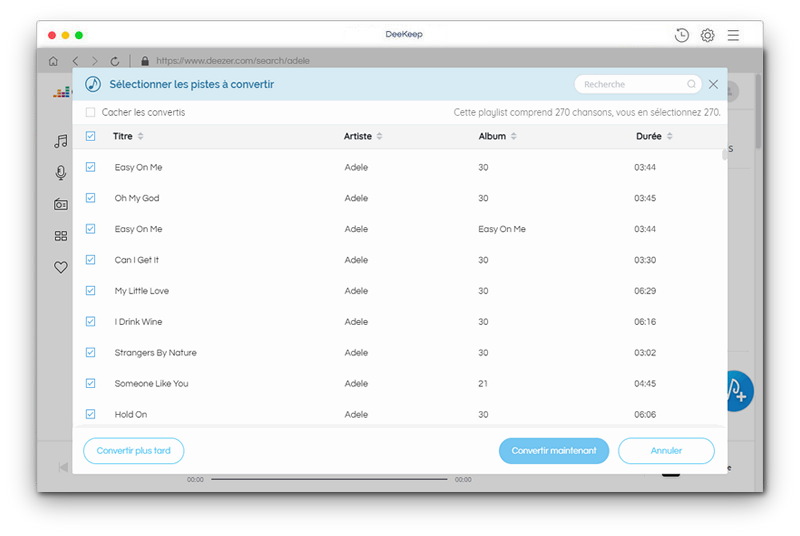Screen dimensions: 800x536
Task: Sort tracks by Durée column arrows
Action: point(669,136)
